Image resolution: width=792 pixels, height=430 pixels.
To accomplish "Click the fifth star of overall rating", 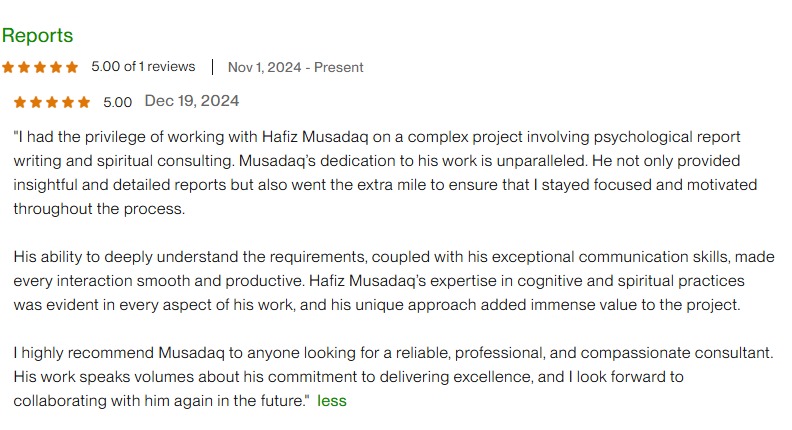I will [72, 67].
